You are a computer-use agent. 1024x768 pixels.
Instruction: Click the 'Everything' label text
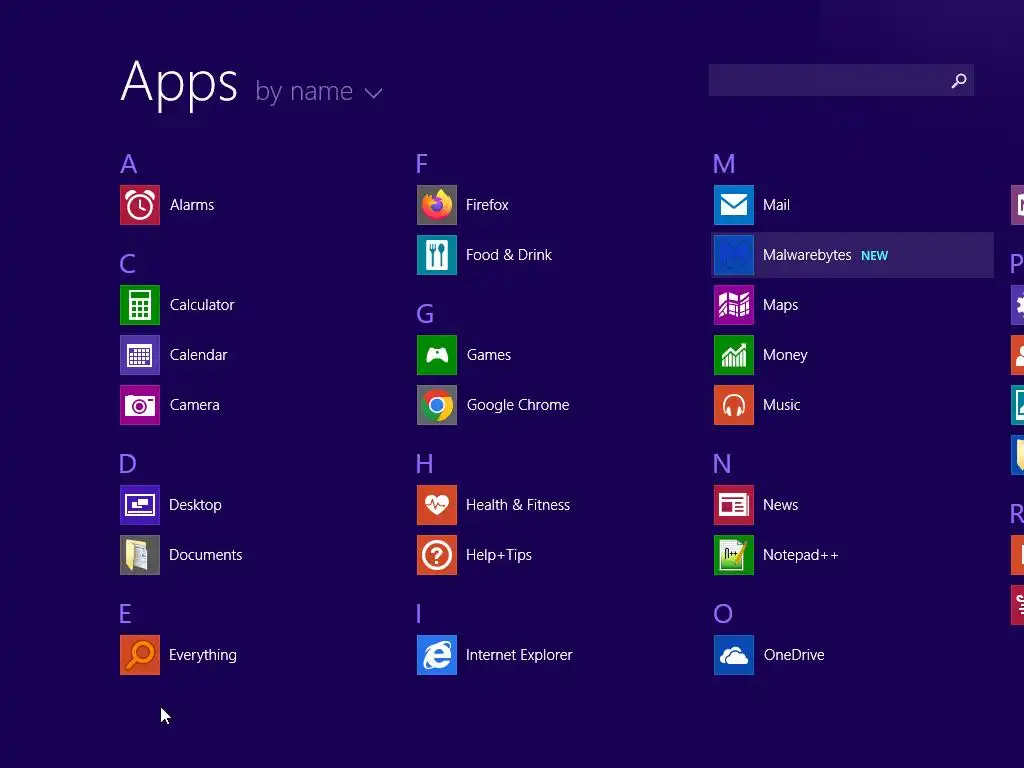(x=203, y=655)
